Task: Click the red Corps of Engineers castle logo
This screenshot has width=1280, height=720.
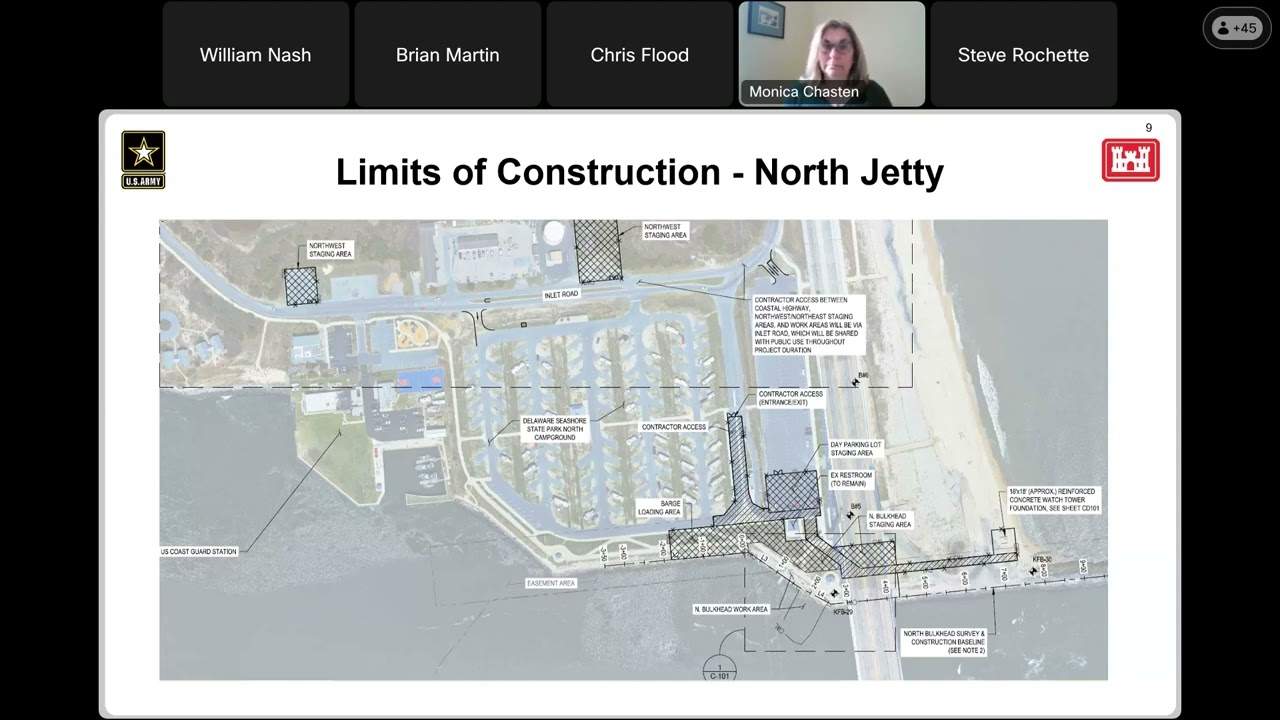Action: (1130, 160)
